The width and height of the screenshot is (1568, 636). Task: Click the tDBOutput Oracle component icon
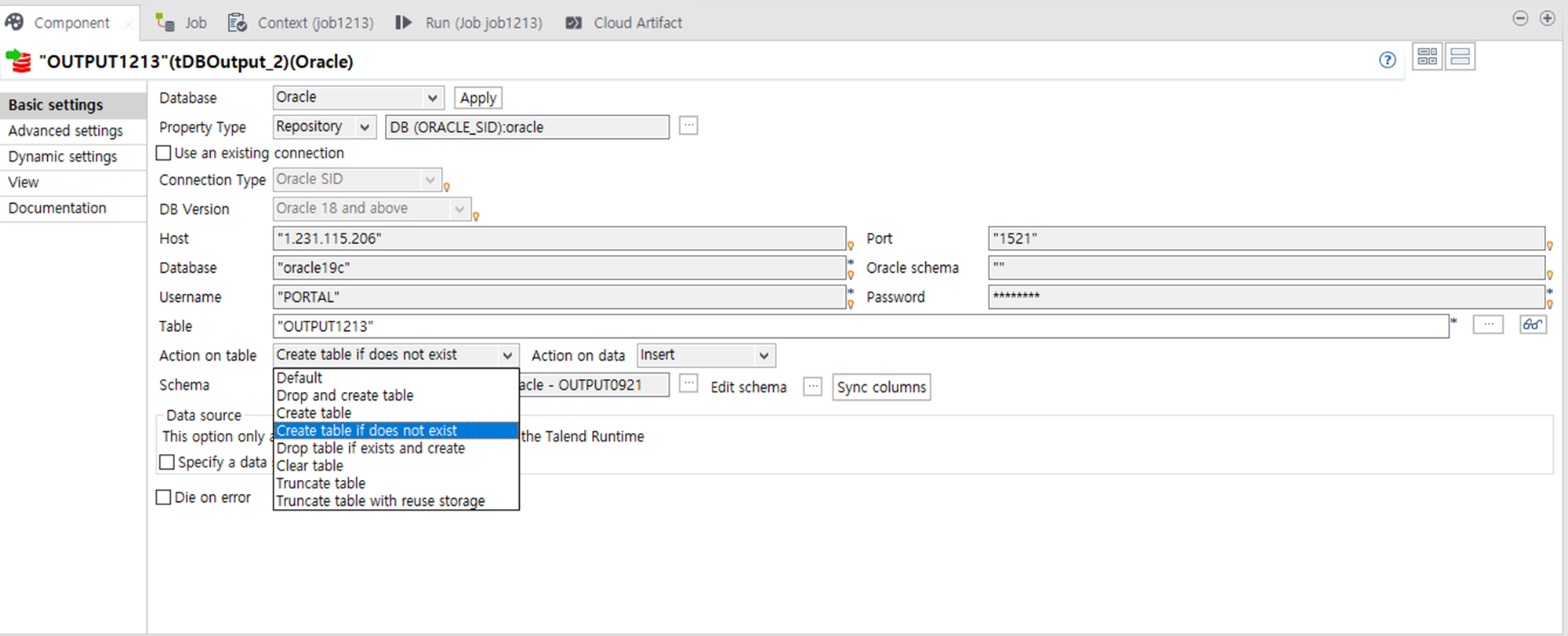18,61
